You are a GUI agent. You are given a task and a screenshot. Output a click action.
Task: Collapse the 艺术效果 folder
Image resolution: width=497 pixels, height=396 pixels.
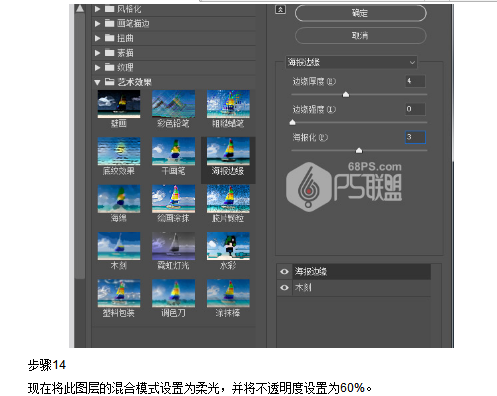tap(97, 82)
